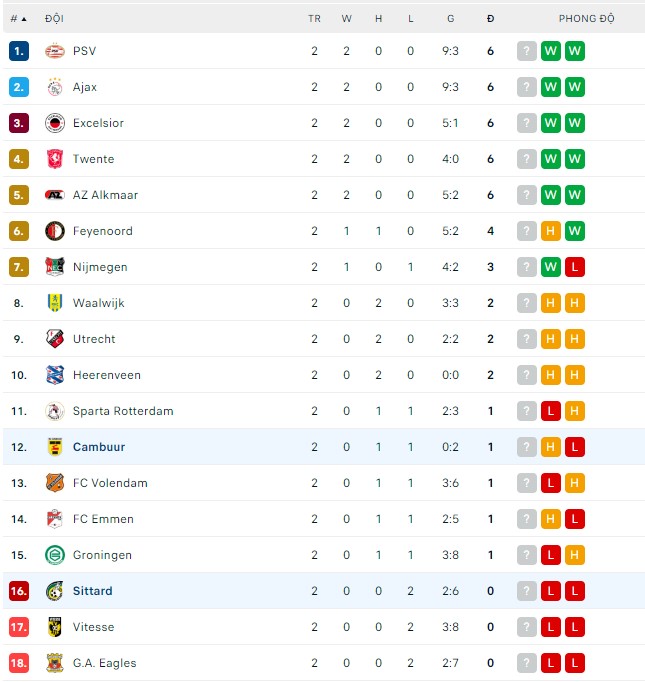Sort standings by the Đ points header
Image resolution: width=645 pixels, height=682 pixels.
490,18
